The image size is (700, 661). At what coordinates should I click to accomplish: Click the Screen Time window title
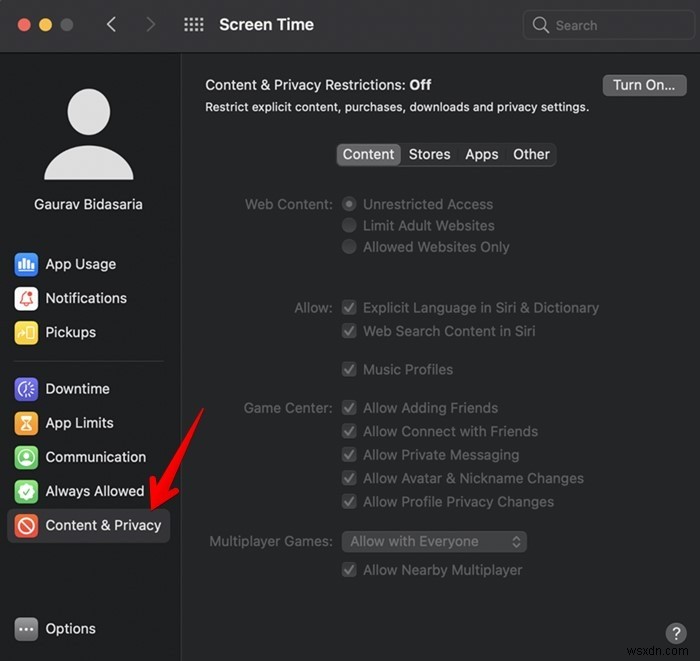coord(267,25)
